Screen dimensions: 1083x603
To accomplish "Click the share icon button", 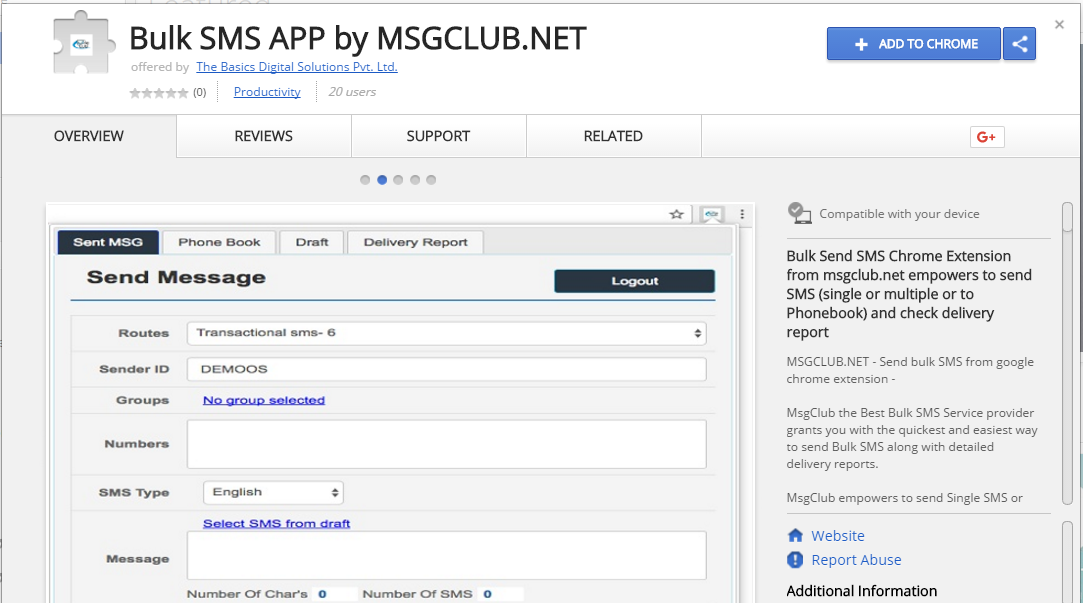I will [1019, 44].
